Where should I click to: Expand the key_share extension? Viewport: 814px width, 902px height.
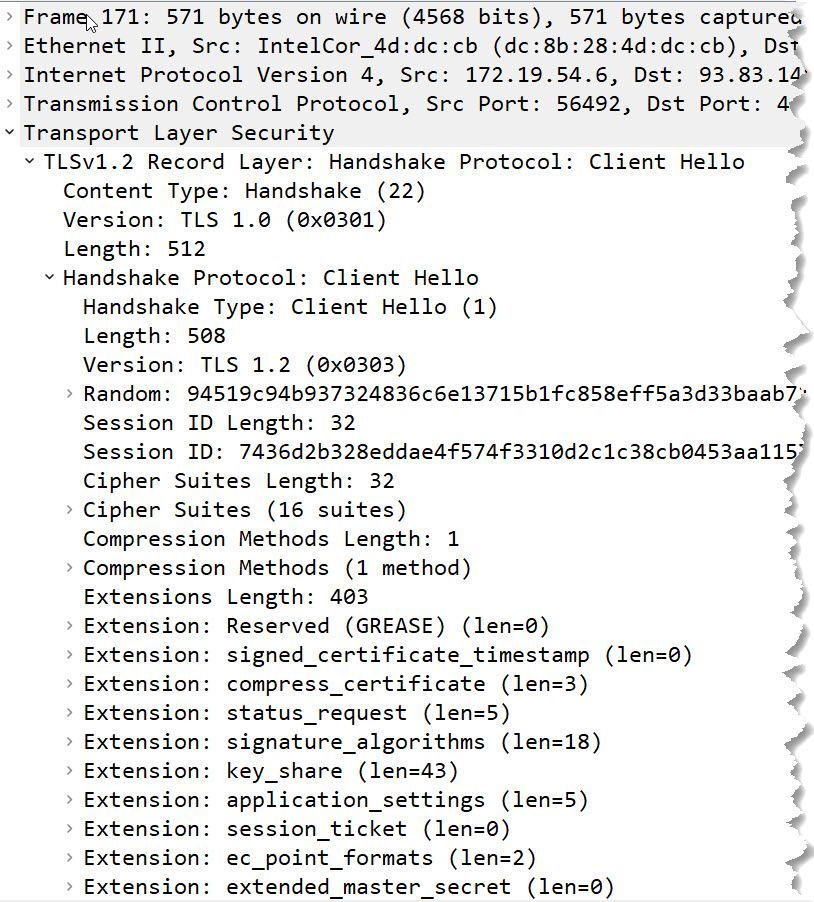point(69,771)
